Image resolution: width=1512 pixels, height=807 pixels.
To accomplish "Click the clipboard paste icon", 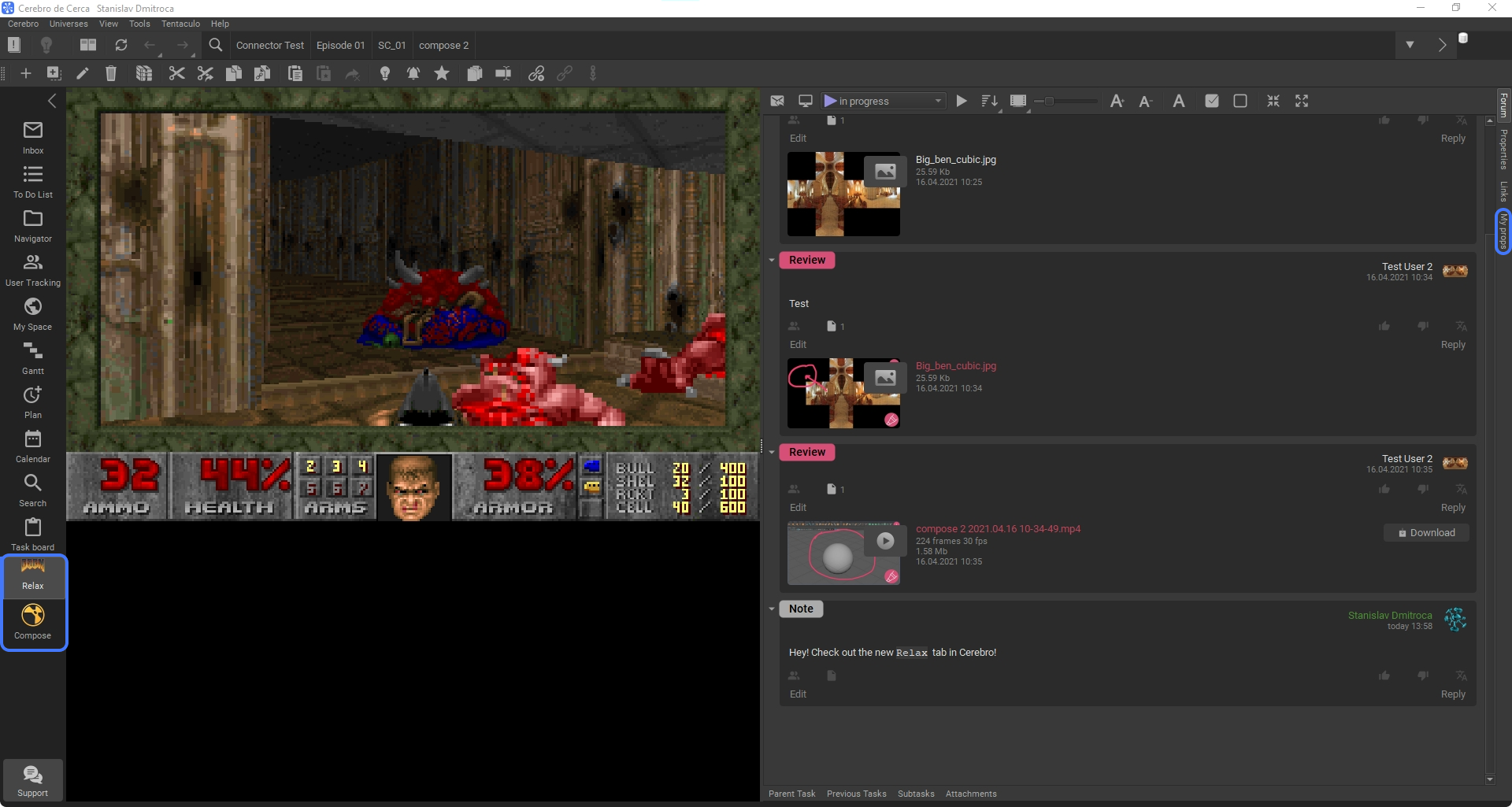I will click(x=295, y=73).
